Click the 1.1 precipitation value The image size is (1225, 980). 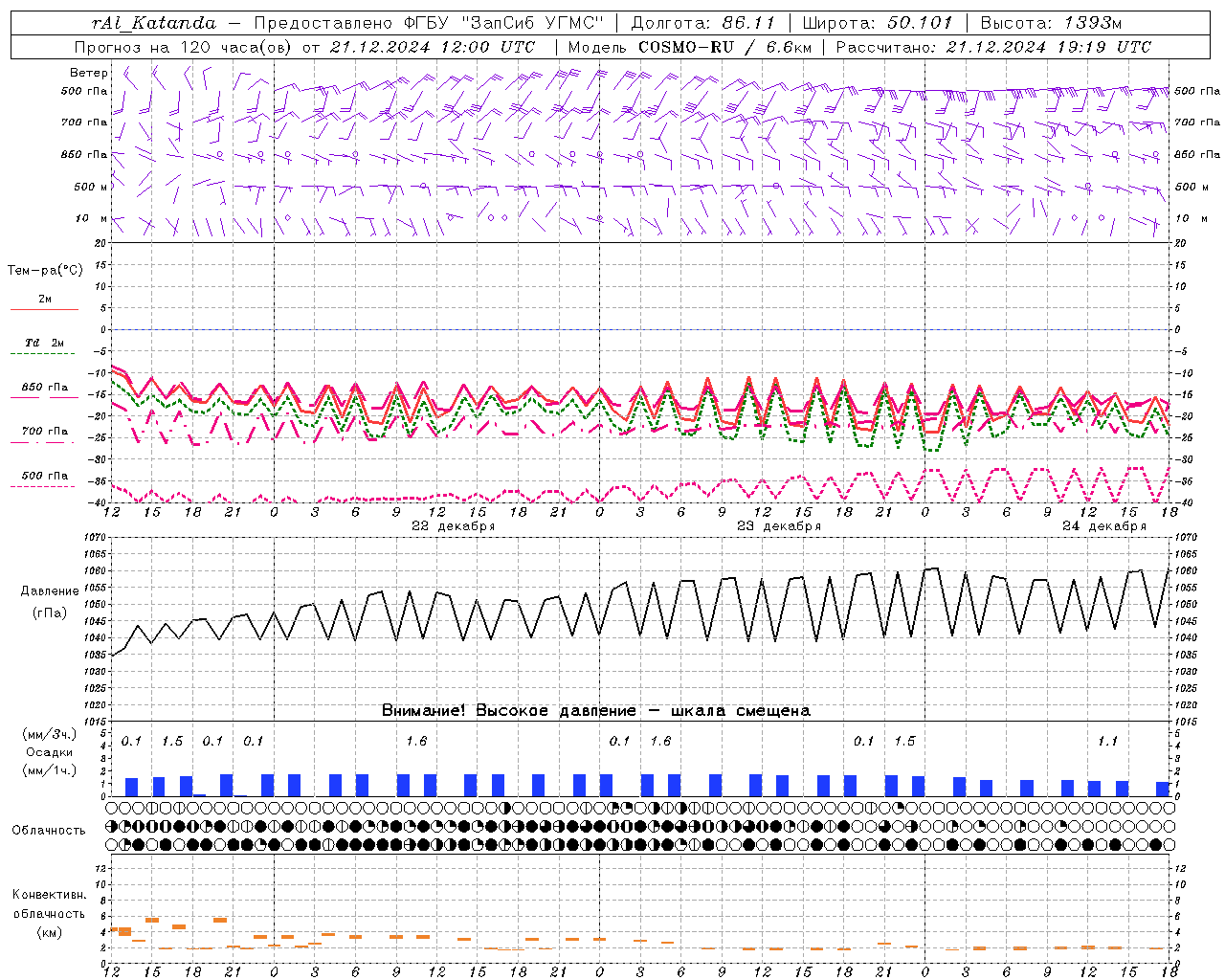(1107, 742)
